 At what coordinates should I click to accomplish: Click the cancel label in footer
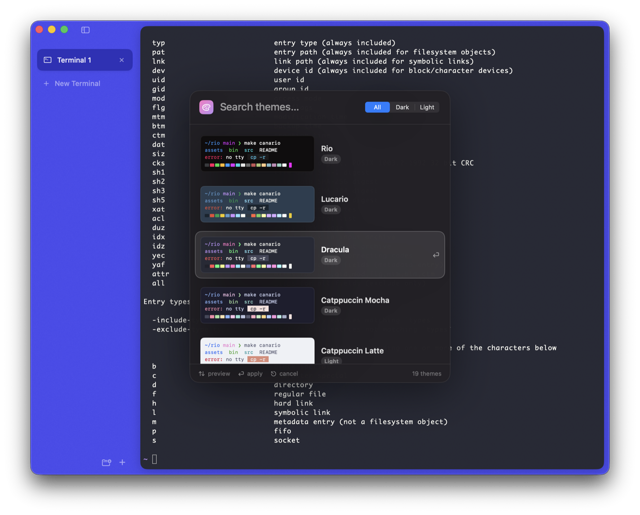coord(289,374)
